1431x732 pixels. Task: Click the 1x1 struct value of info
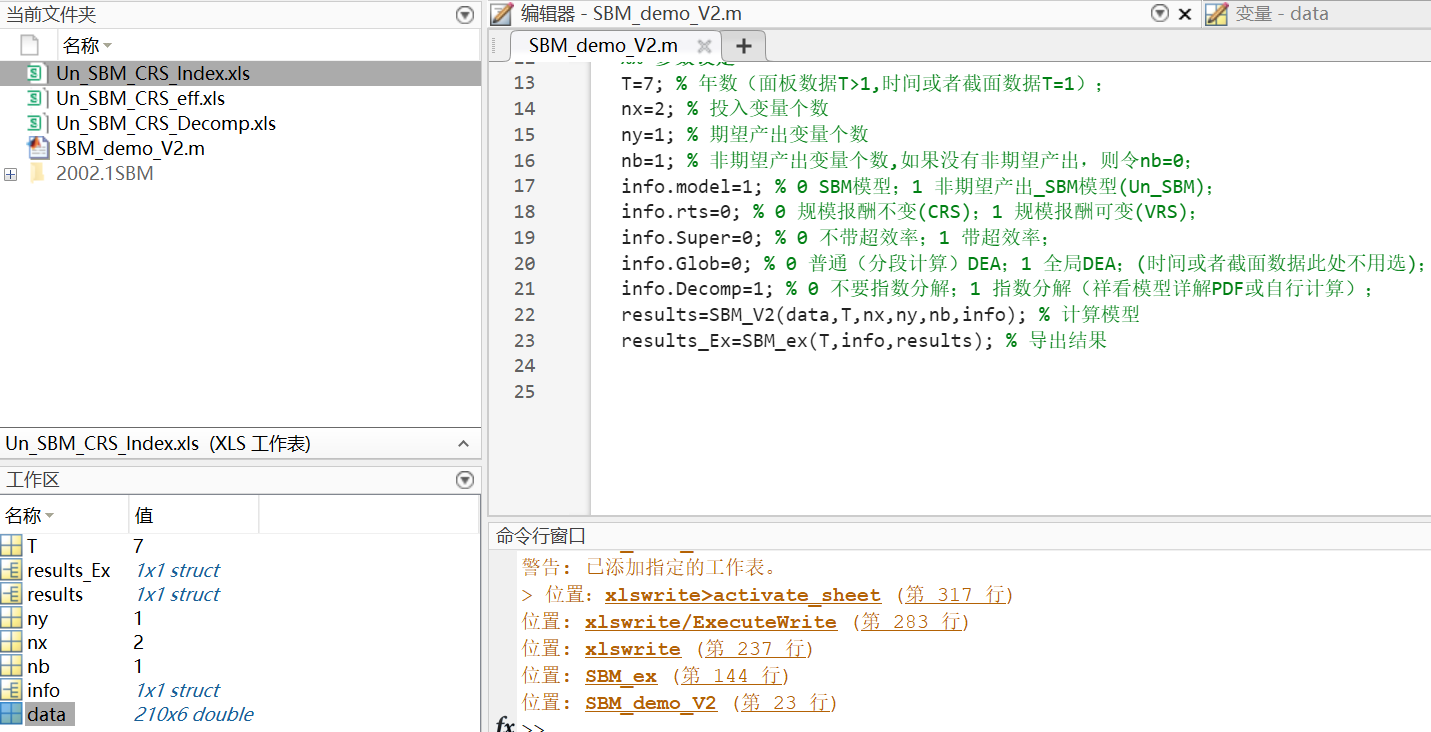(177, 690)
